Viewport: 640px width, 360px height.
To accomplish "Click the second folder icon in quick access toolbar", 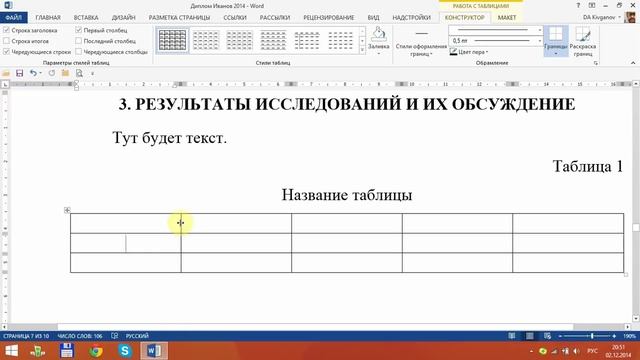I will [x=65, y=73].
